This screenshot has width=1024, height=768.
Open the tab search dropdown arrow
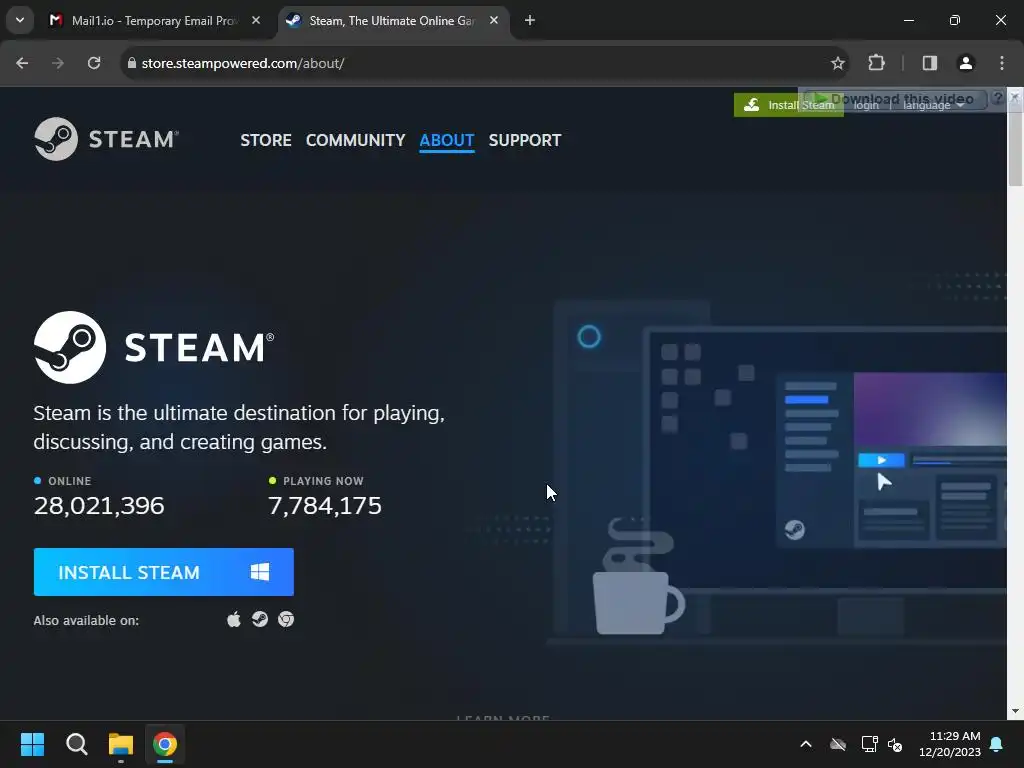[x=20, y=20]
